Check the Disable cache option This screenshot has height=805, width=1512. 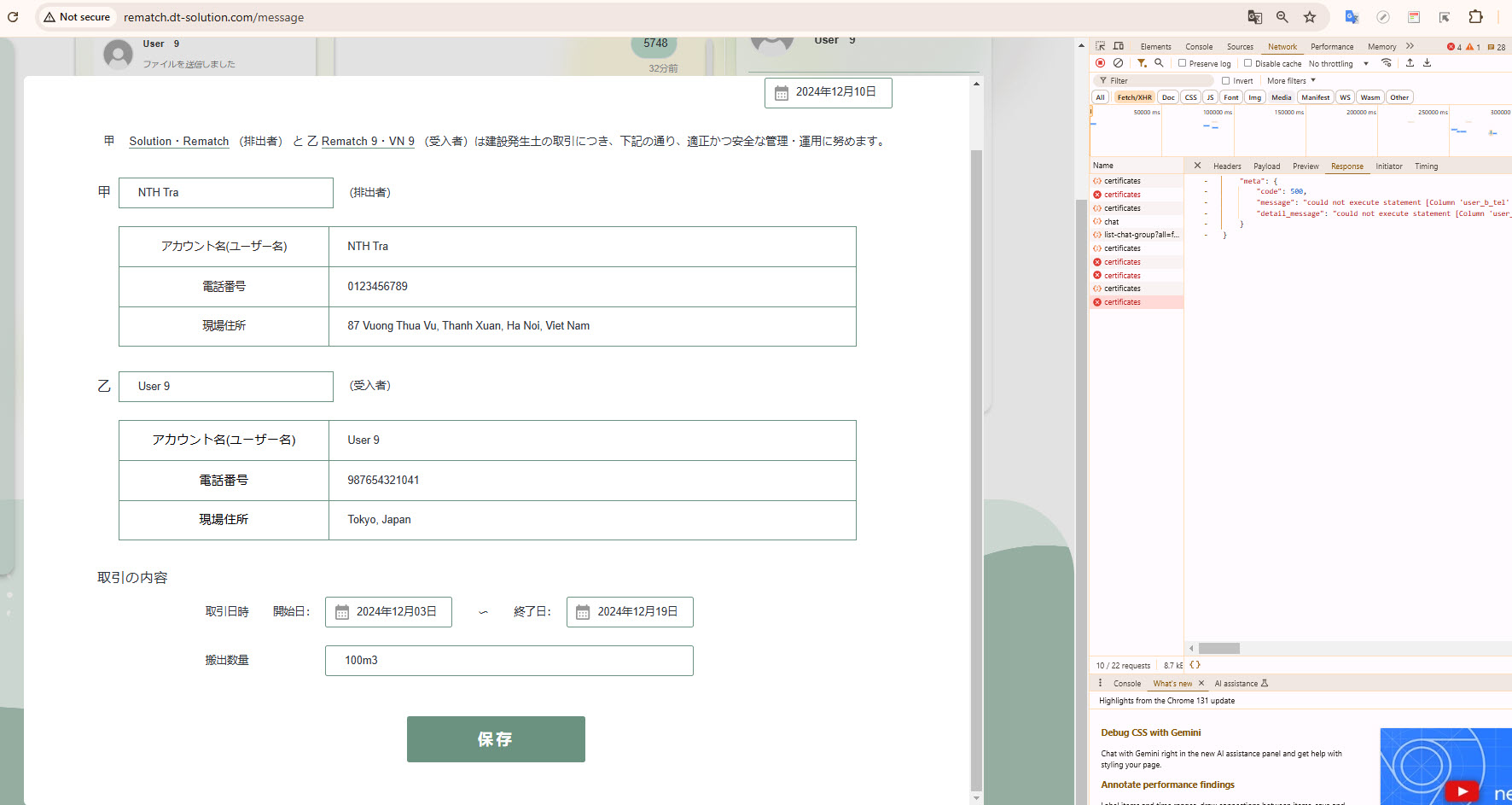(1248, 63)
